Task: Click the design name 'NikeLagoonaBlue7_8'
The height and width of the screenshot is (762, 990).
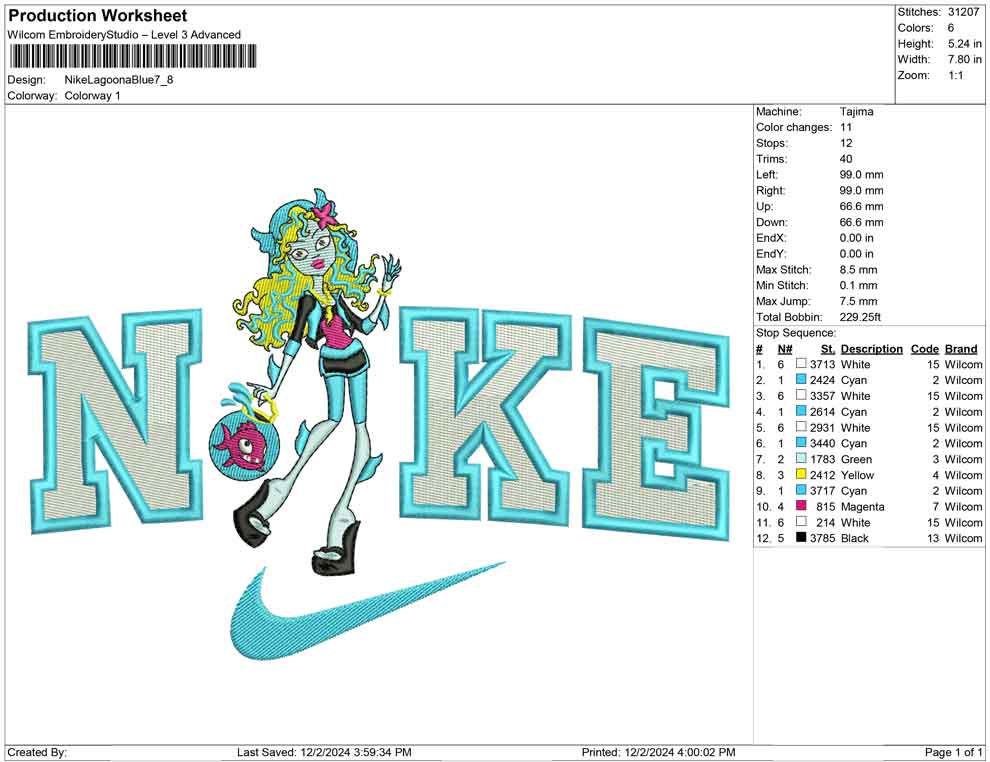Action: click(x=119, y=80)
